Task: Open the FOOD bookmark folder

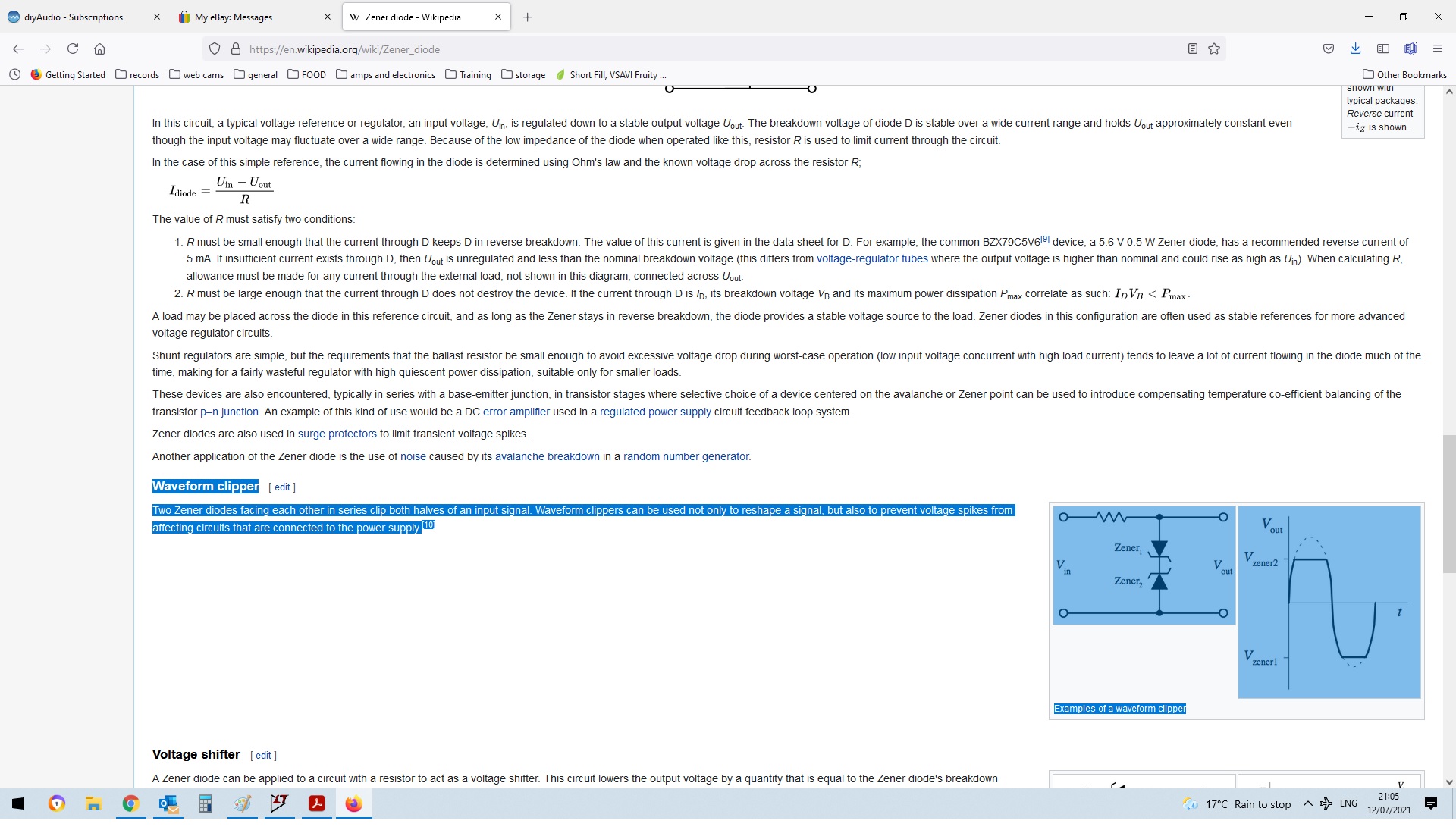Action: coord(306,74)
